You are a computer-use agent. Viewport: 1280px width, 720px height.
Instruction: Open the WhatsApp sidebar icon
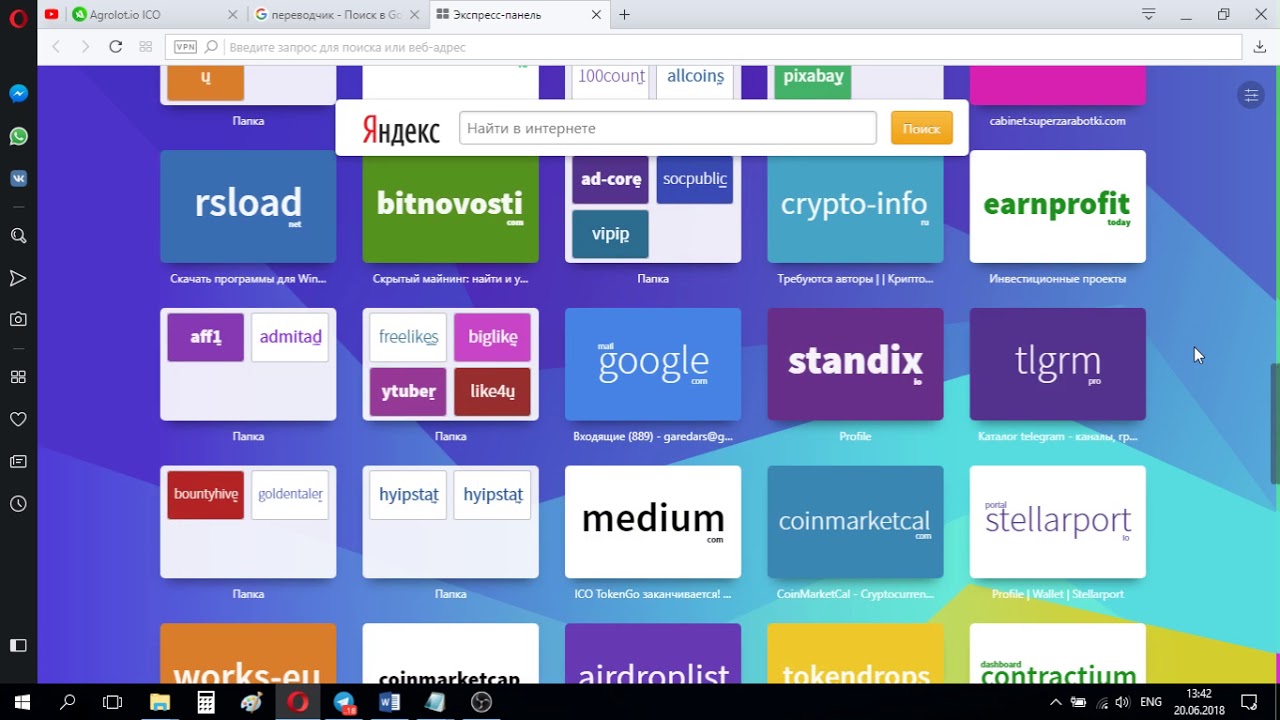pyautogui.click(x=18, y=136)
